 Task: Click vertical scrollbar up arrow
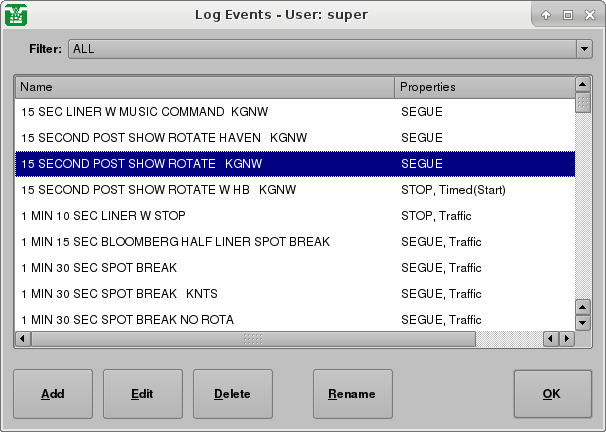[x=584, y=86]
